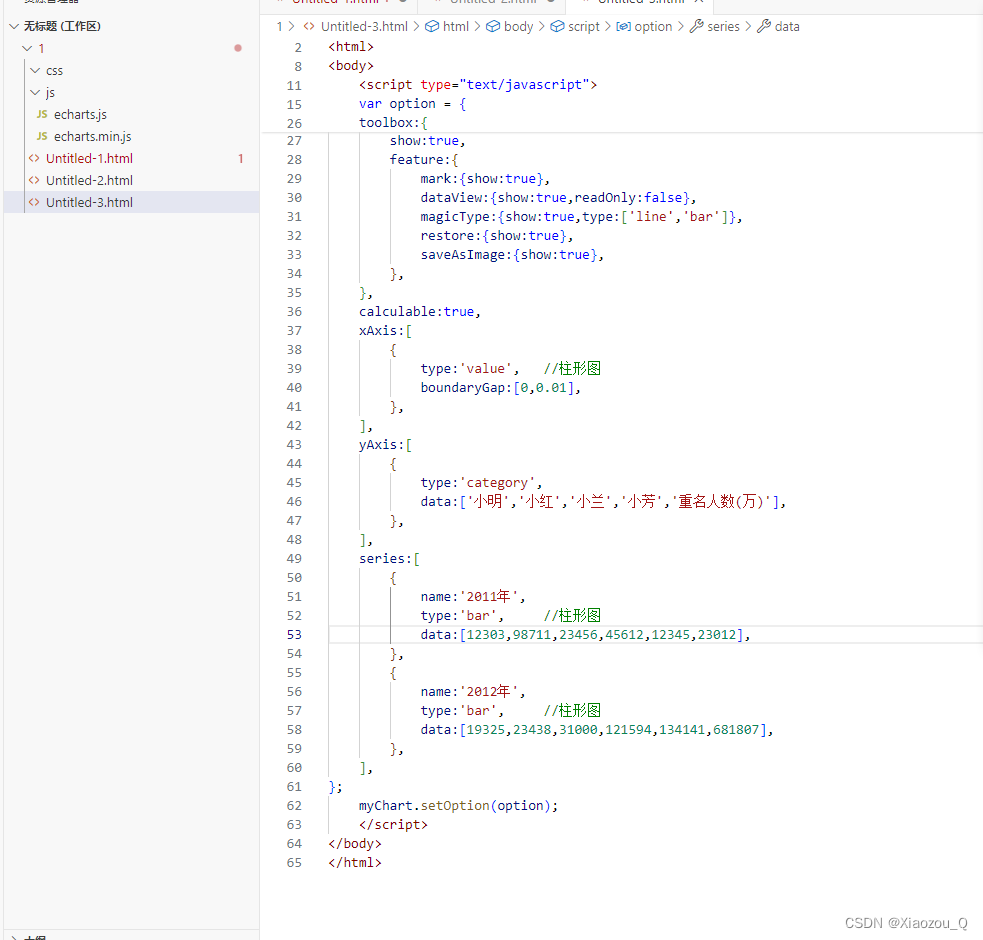
Task: Collapse folder 1 in the explorer tree
Action: (x=27, y=48)
